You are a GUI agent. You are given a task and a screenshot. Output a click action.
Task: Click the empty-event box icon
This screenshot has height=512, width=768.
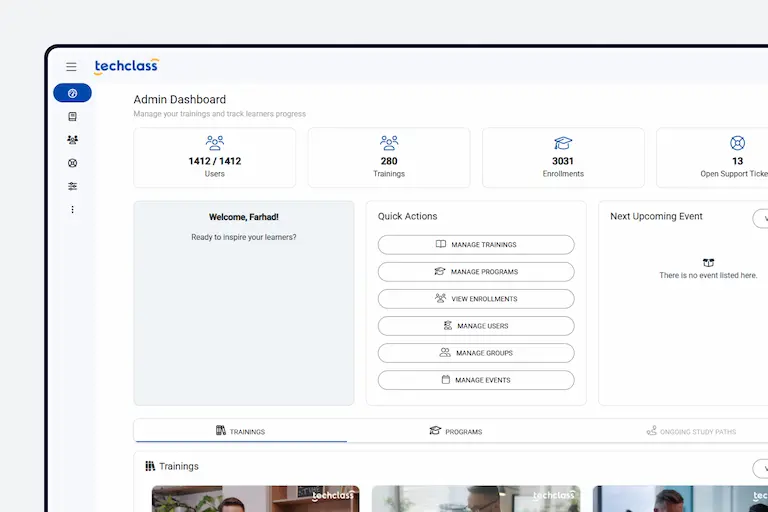(708, 263)
